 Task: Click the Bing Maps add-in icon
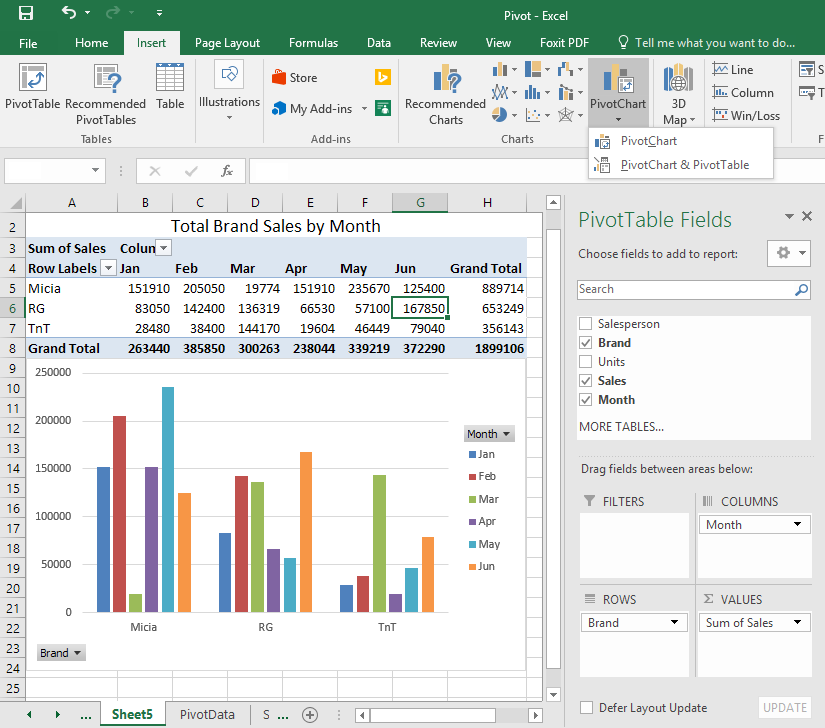tap(383, 77)
